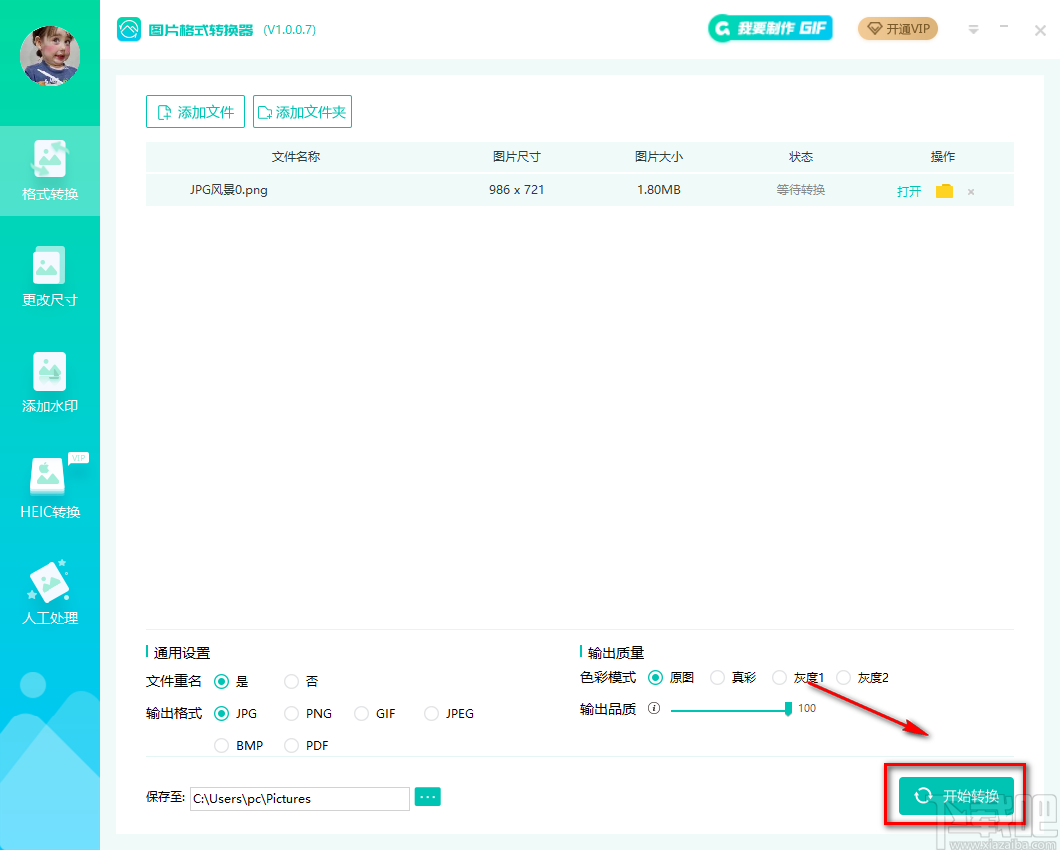1060x850 pixels.
Task: Open the 格式转换 panel in sidebar
Action: 49,172
